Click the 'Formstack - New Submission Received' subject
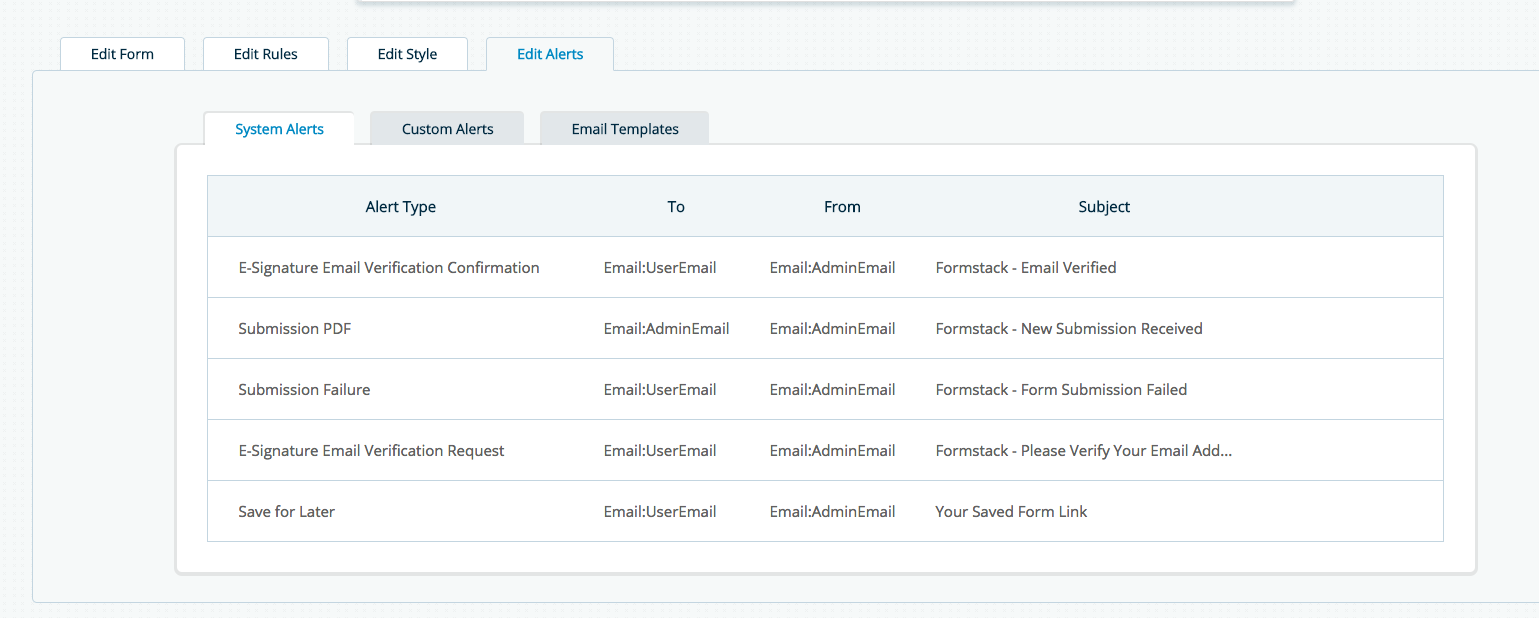1539x628 pixels. 1068,329
